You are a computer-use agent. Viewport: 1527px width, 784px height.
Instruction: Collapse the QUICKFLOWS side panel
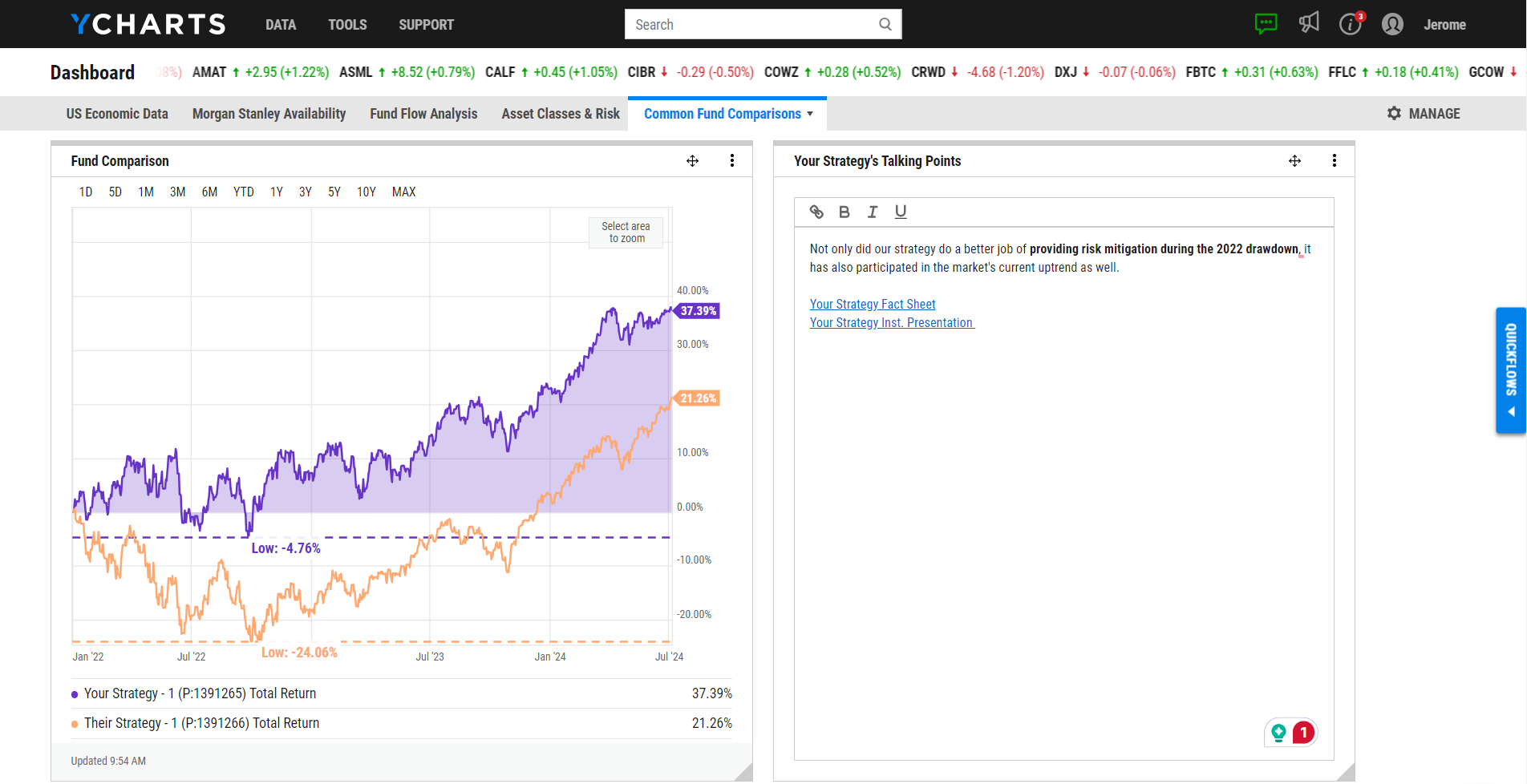pos(1511,411)
